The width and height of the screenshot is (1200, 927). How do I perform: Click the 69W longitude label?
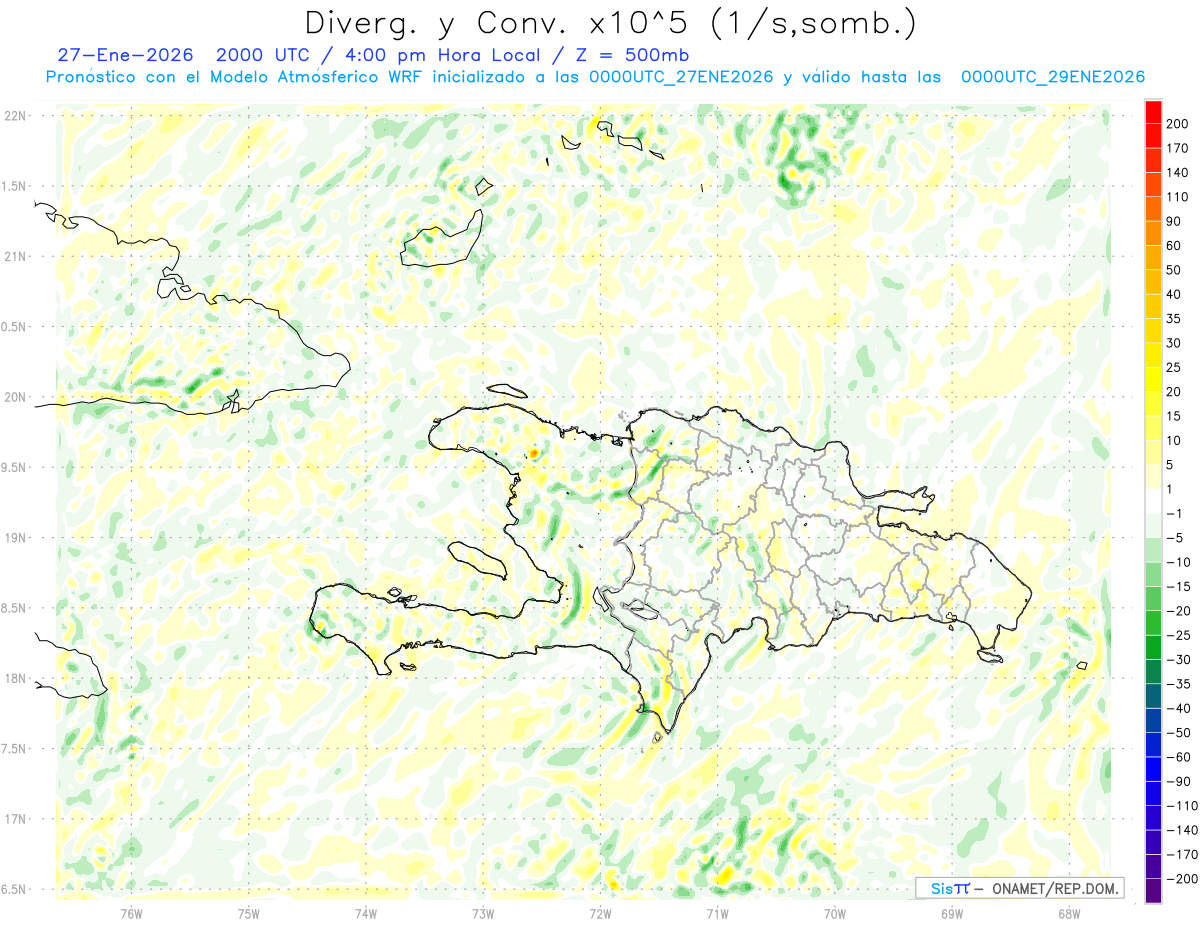[952, 913]
